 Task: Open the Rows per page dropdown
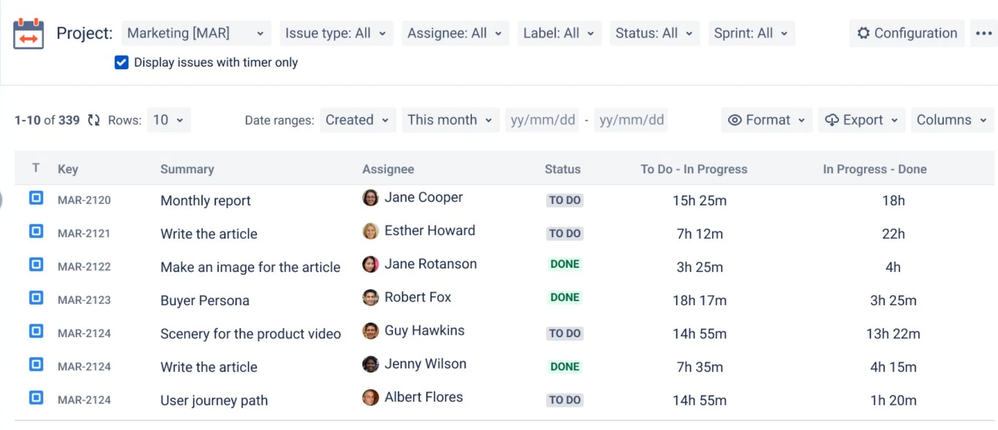pos(167,120)
